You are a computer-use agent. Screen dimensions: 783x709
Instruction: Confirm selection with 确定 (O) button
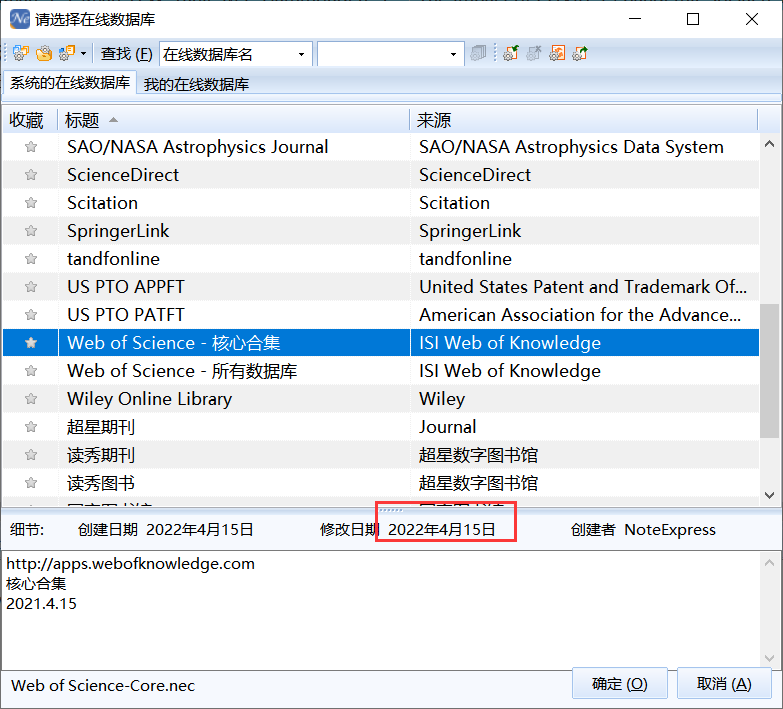[619, 684]
